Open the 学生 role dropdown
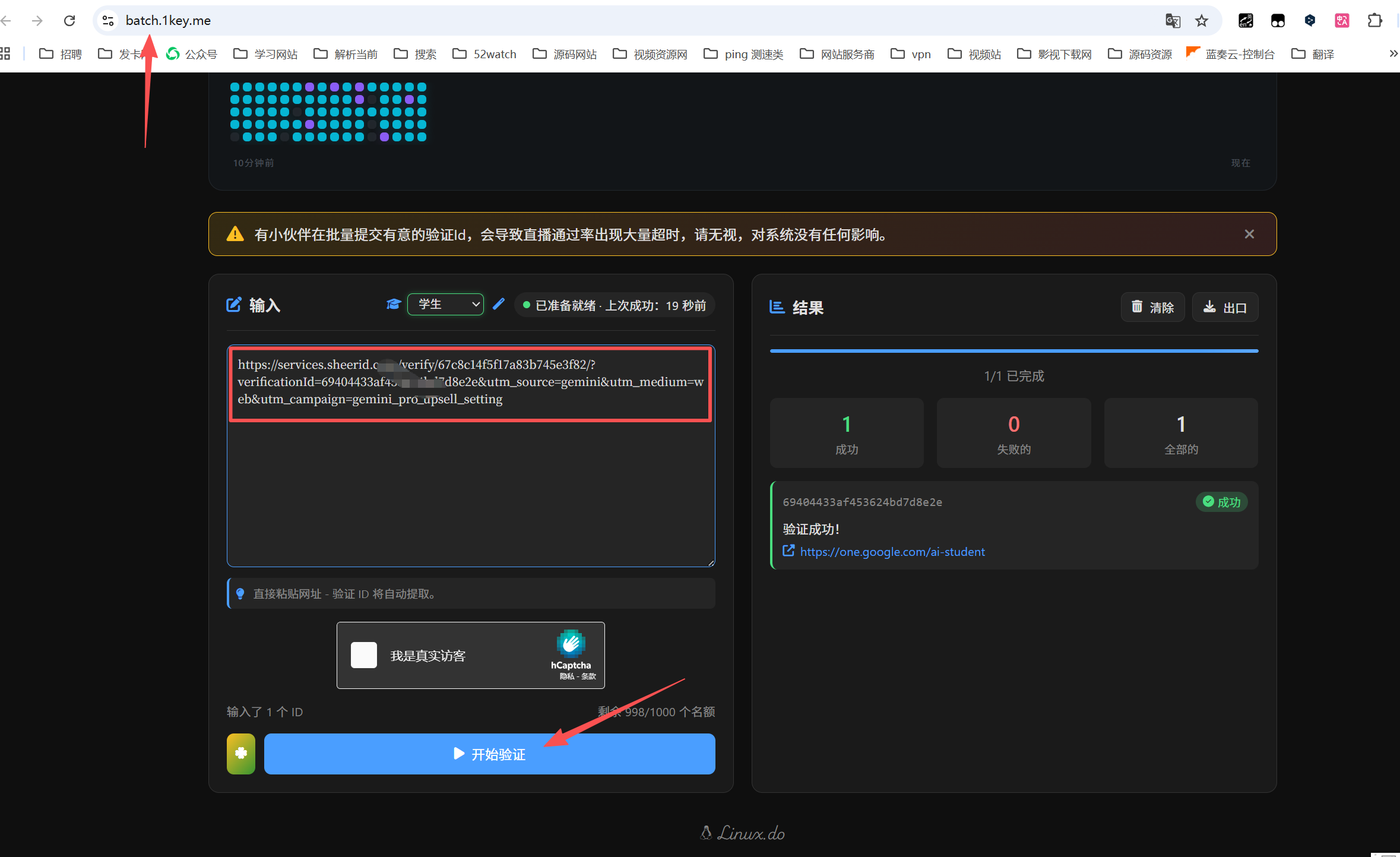This screenshot has width=1400, height=857. [445, 304]
